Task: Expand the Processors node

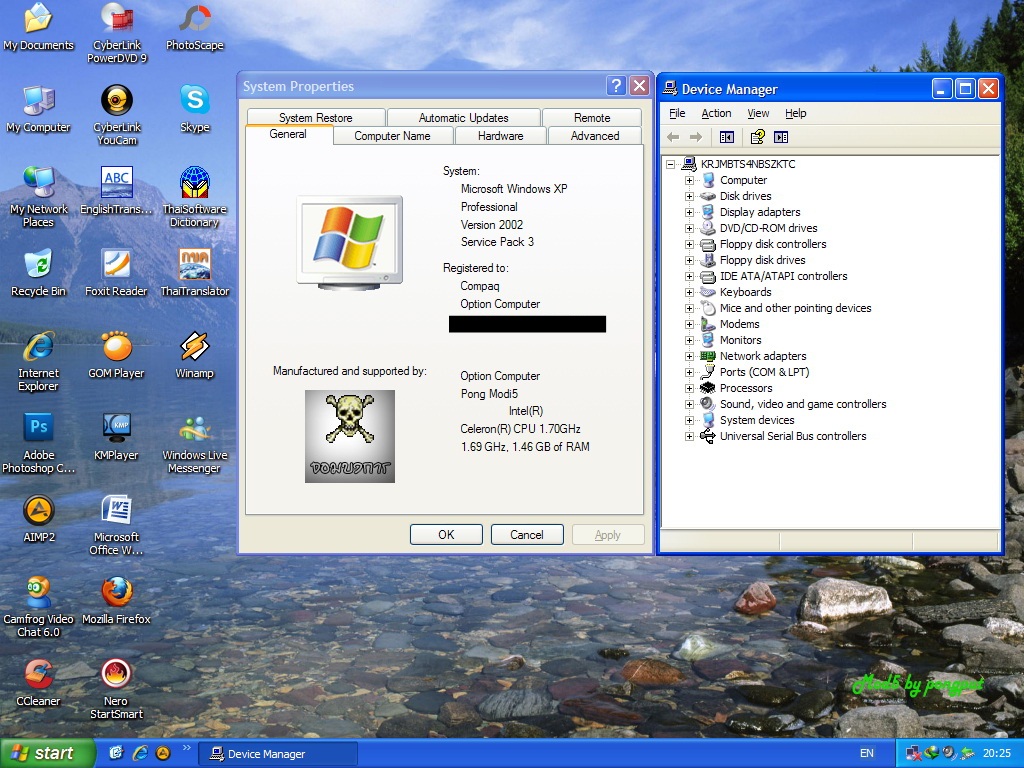Action: 689,389
